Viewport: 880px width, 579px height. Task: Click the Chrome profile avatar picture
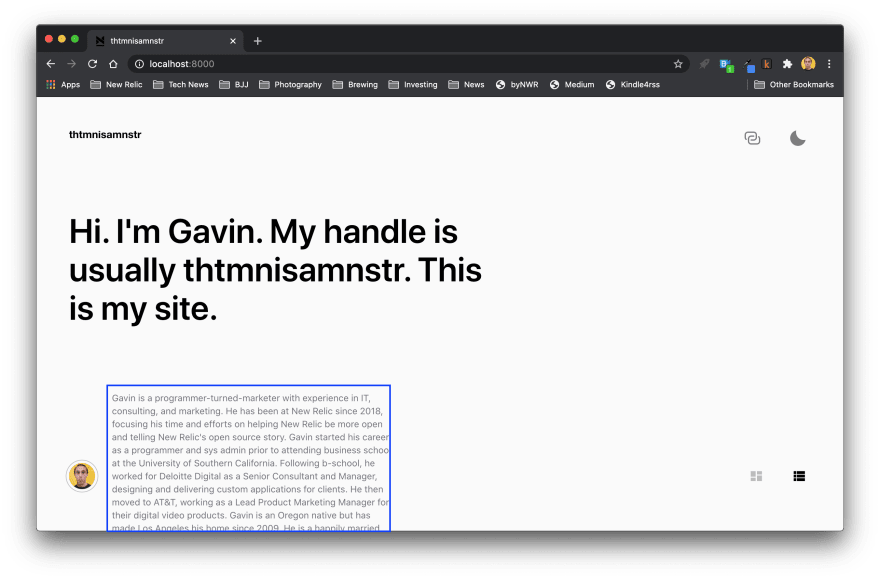pyautogui.click(x=807, y=63)
